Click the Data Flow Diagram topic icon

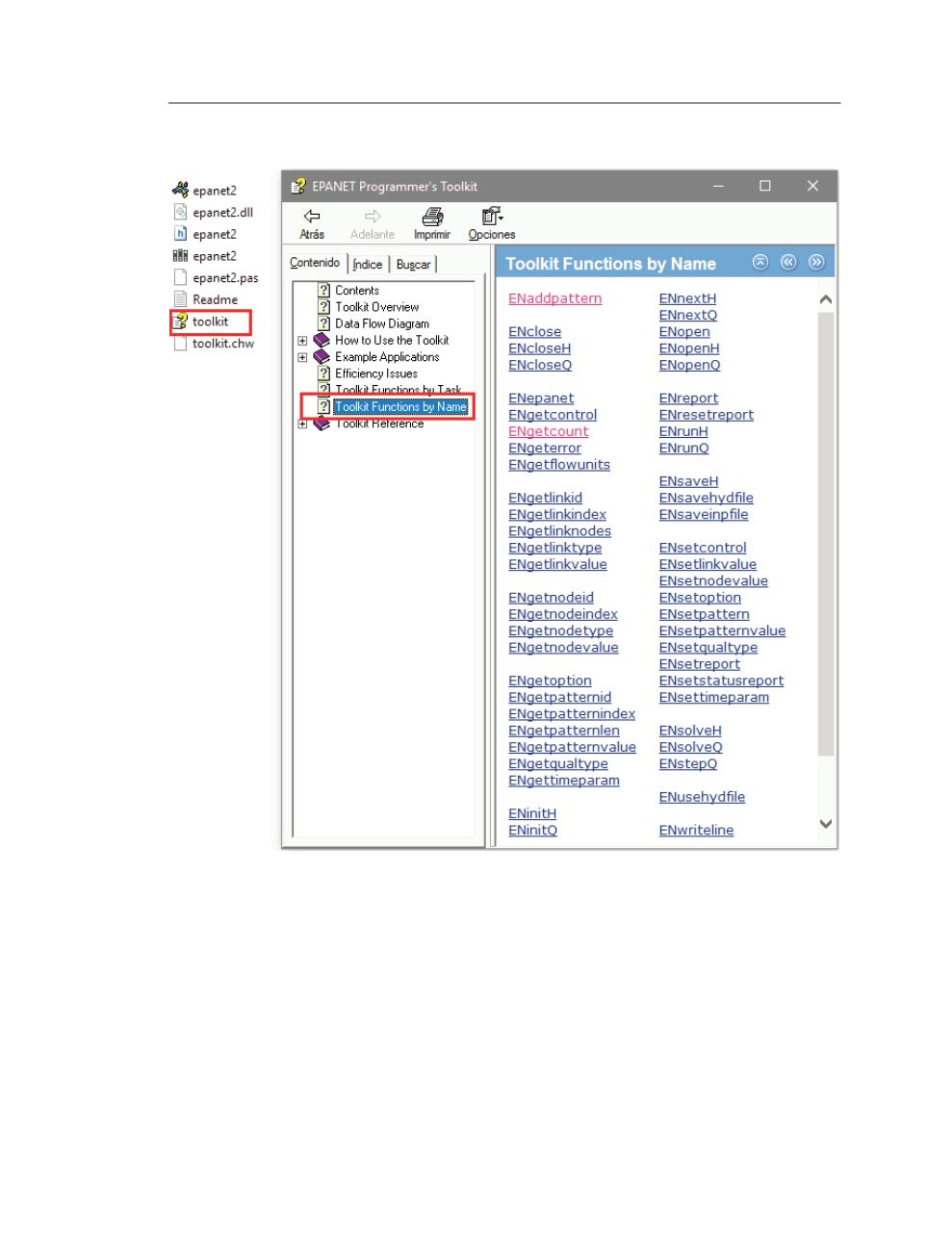[324, 323]
